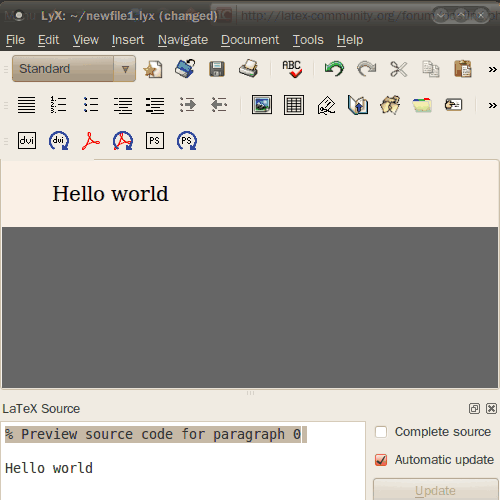
Task: Open the Standard paragraph style dropdown
Action: click(74, 69)
